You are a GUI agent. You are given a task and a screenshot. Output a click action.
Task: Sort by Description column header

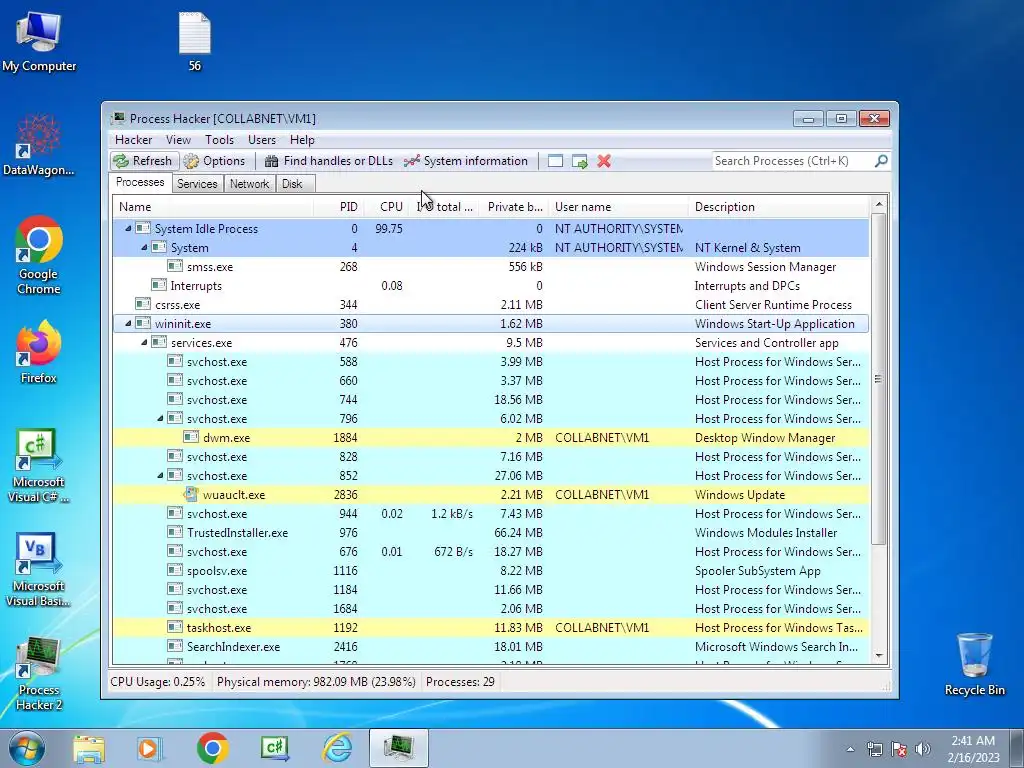pyautogui.click(x=778, y=207)
